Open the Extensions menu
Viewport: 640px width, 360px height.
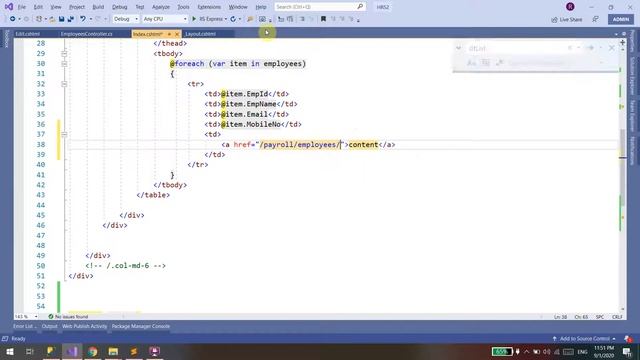[209, 7]
